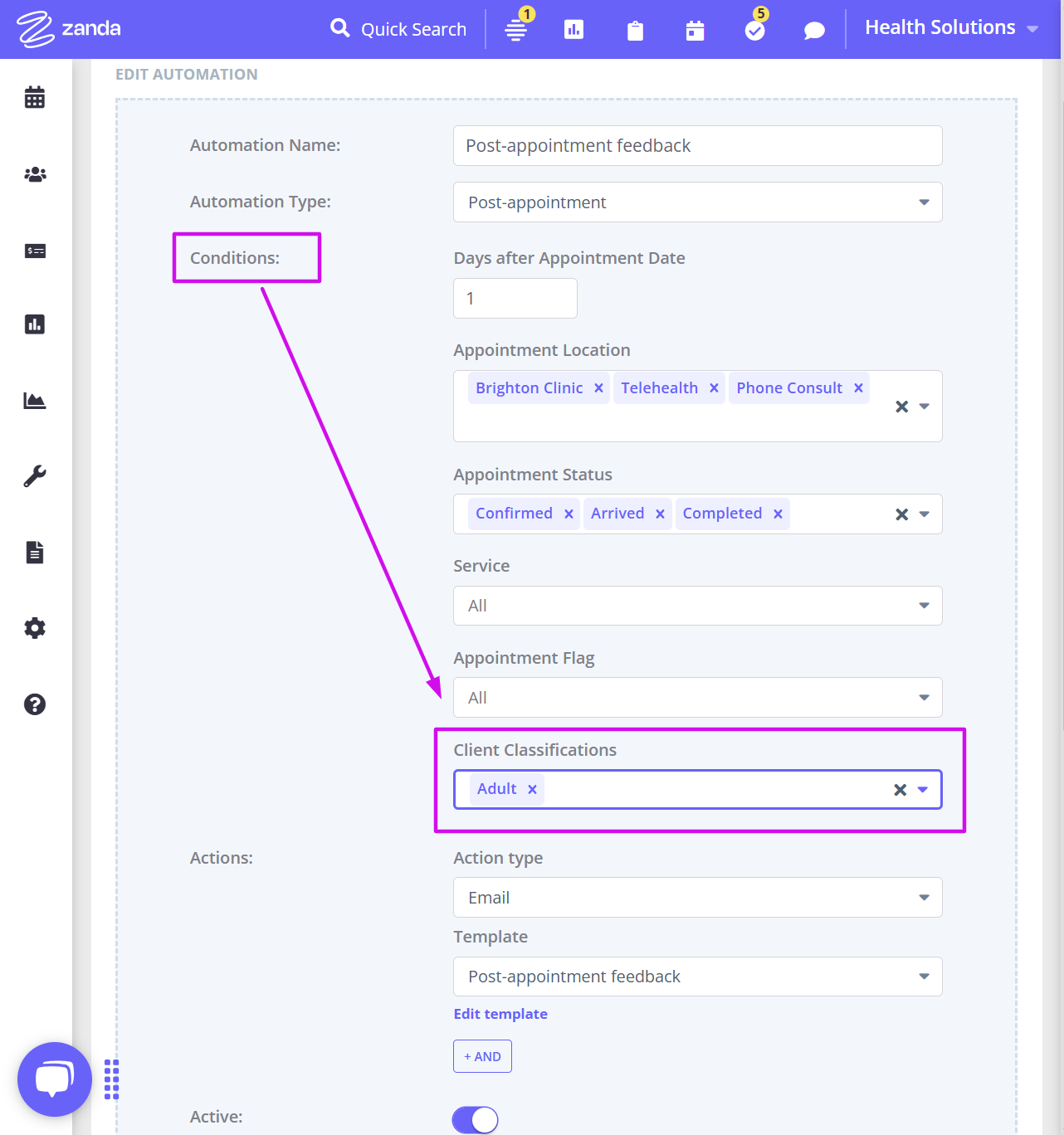This screenshot has width=1064, height=1135.
Task: Open the live chat widget bubble
Action: (x=54, y=1079)
